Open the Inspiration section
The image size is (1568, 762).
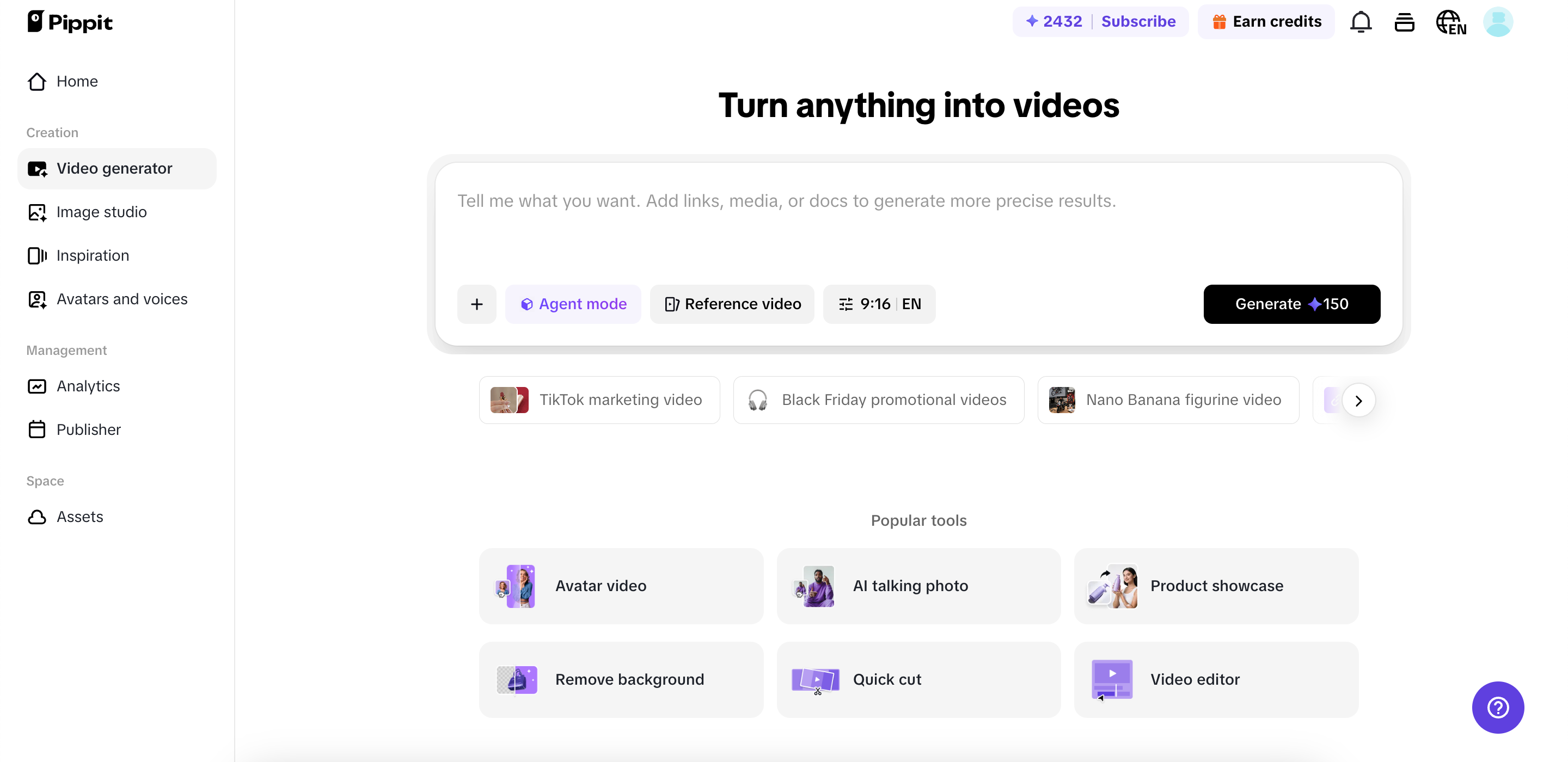click(x=93, y=256)
